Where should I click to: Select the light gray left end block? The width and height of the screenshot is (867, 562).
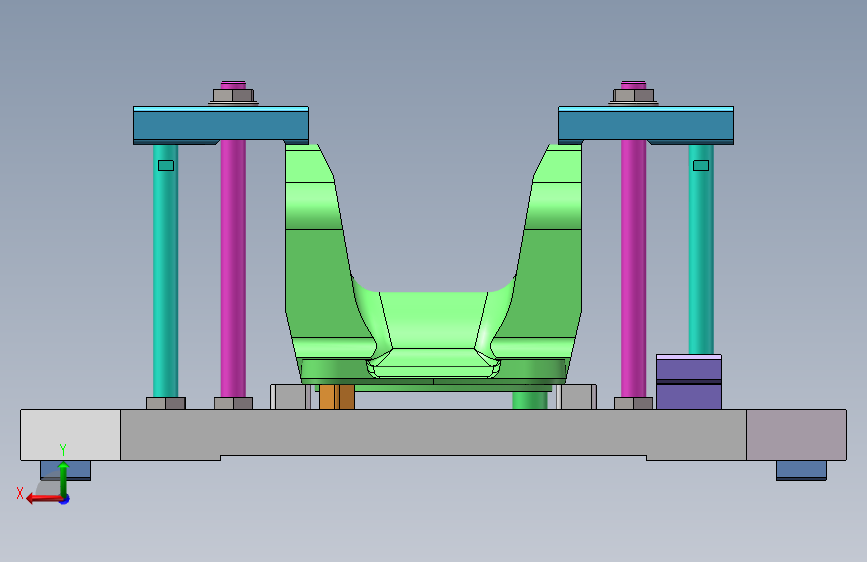70,435
